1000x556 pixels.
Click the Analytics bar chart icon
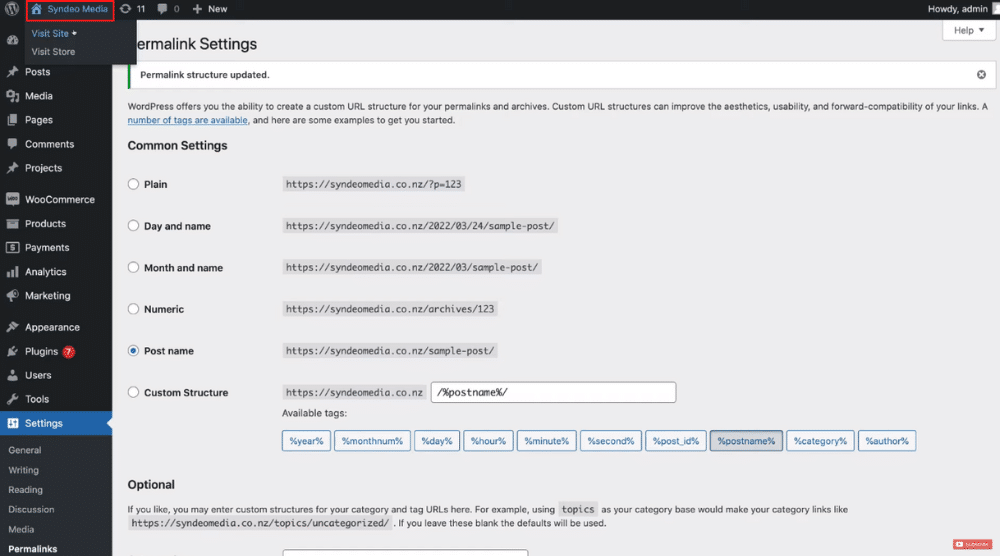click(12, 272)
